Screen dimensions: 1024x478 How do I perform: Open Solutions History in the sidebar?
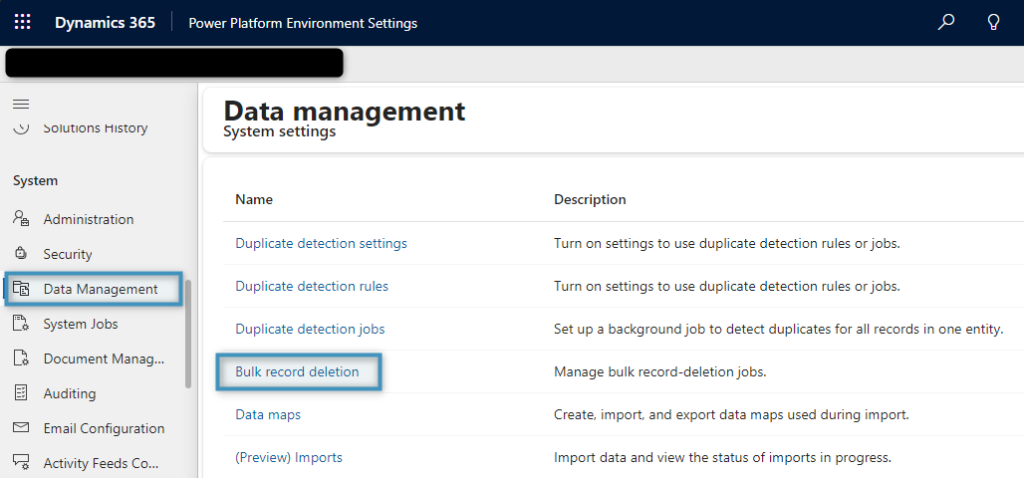coord(95,128)
